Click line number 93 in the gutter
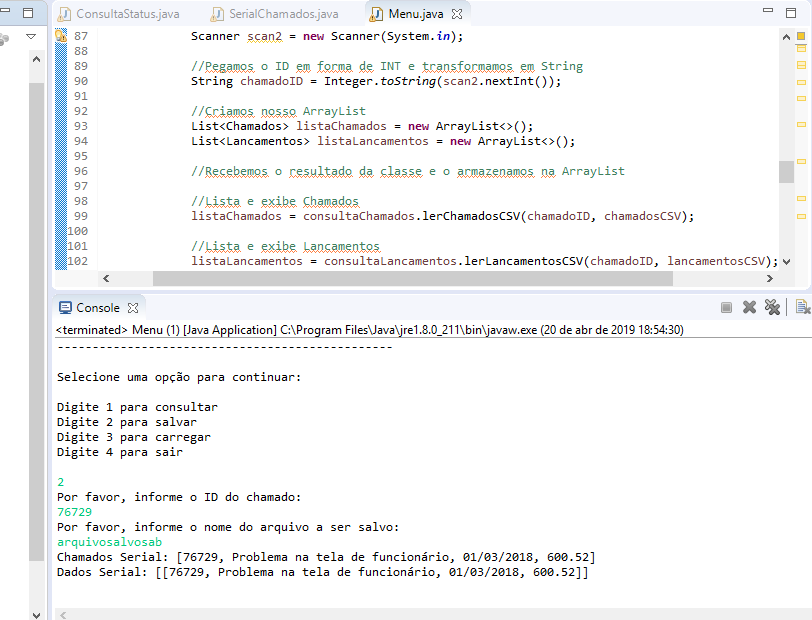This screenshot has height=620, width=812. (81, 126)
